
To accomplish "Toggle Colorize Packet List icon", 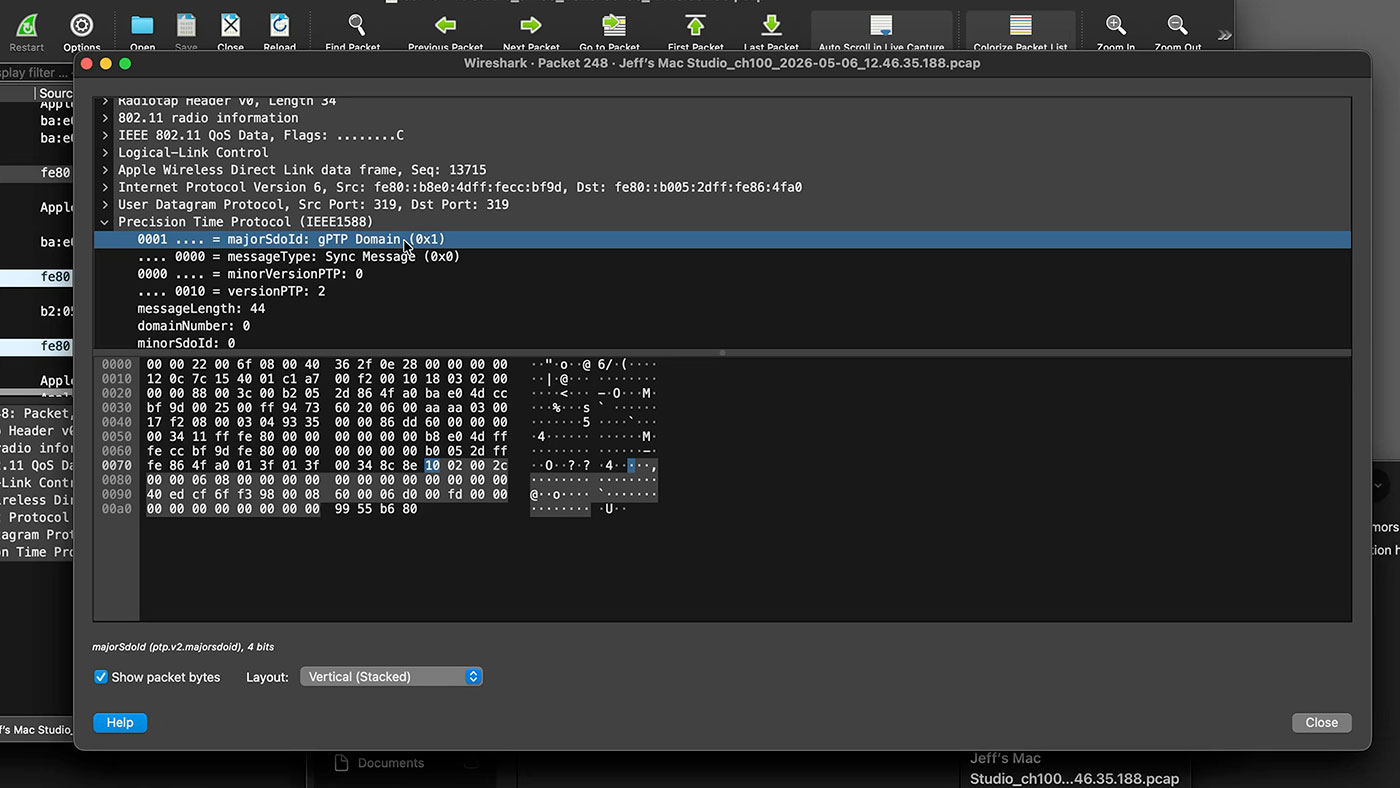I will [x=1020, y=26].
